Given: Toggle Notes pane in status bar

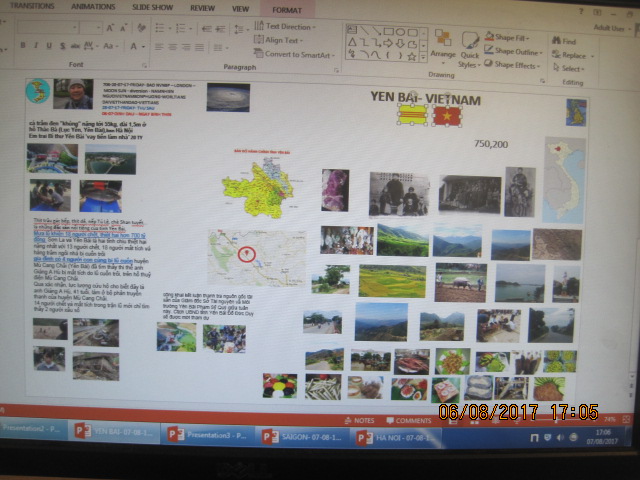Looking at the screenshot, I should point(360,420).
